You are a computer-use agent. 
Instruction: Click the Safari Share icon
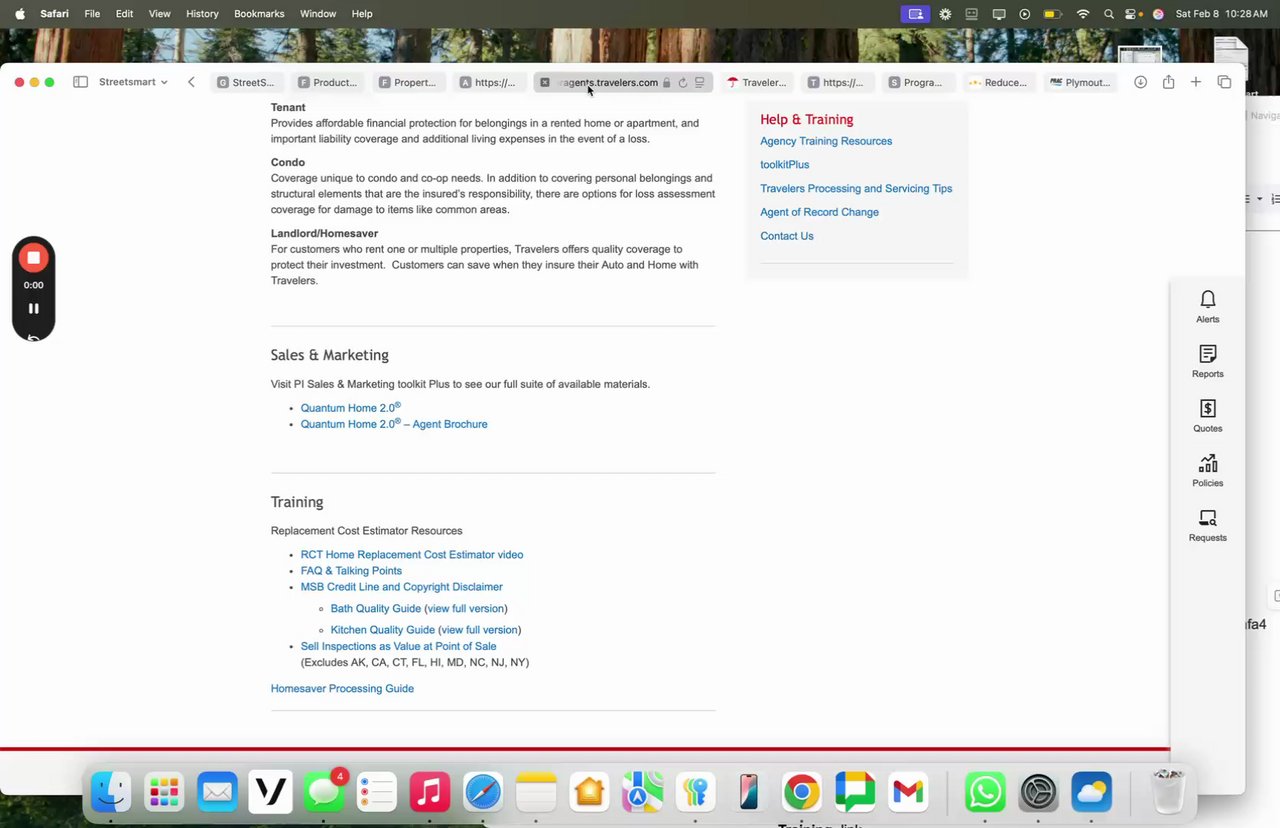click(1168, 82)
